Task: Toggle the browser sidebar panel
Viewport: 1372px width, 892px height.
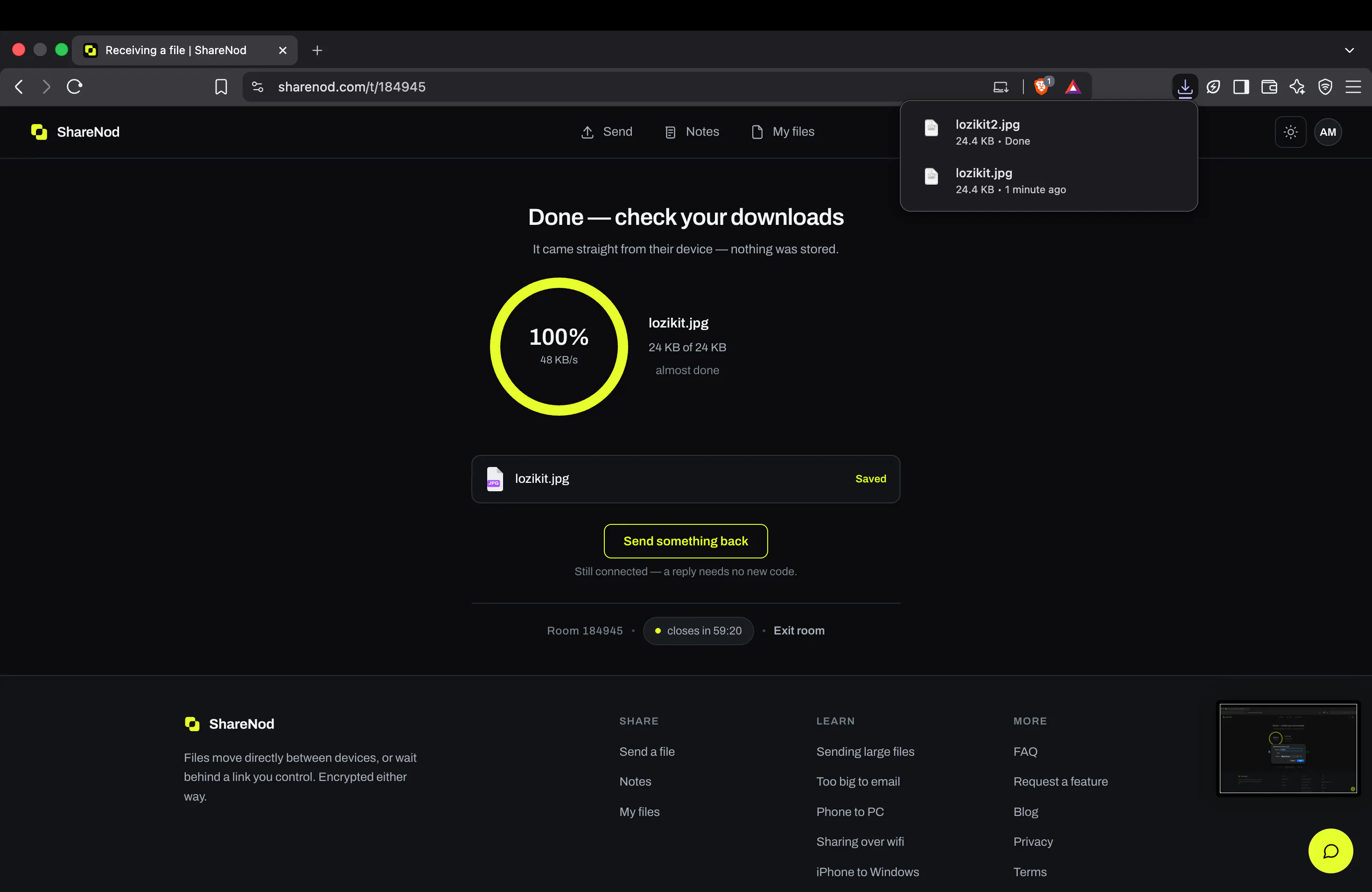Action: click(x=1241, y=87)
